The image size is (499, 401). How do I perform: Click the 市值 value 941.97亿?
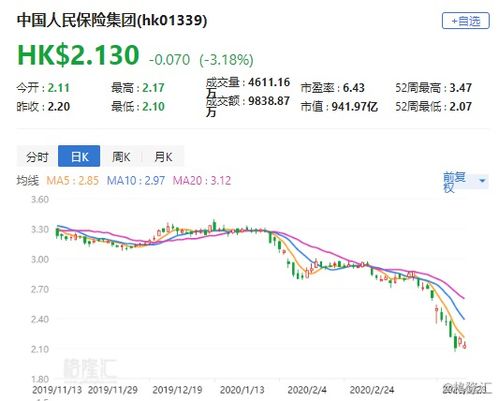point(355,107)
